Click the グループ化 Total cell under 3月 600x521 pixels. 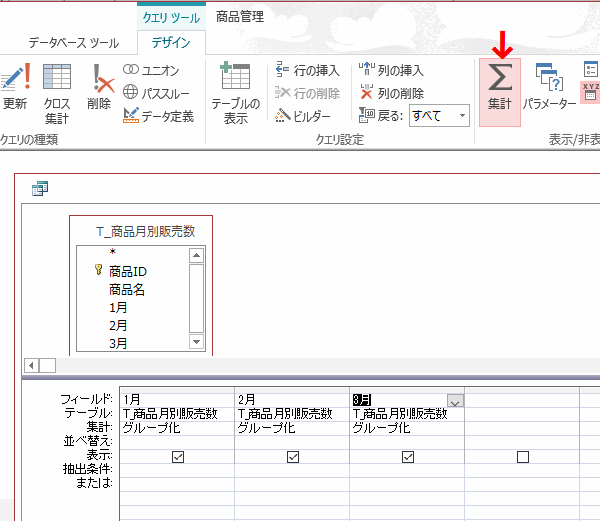[407, 428]
